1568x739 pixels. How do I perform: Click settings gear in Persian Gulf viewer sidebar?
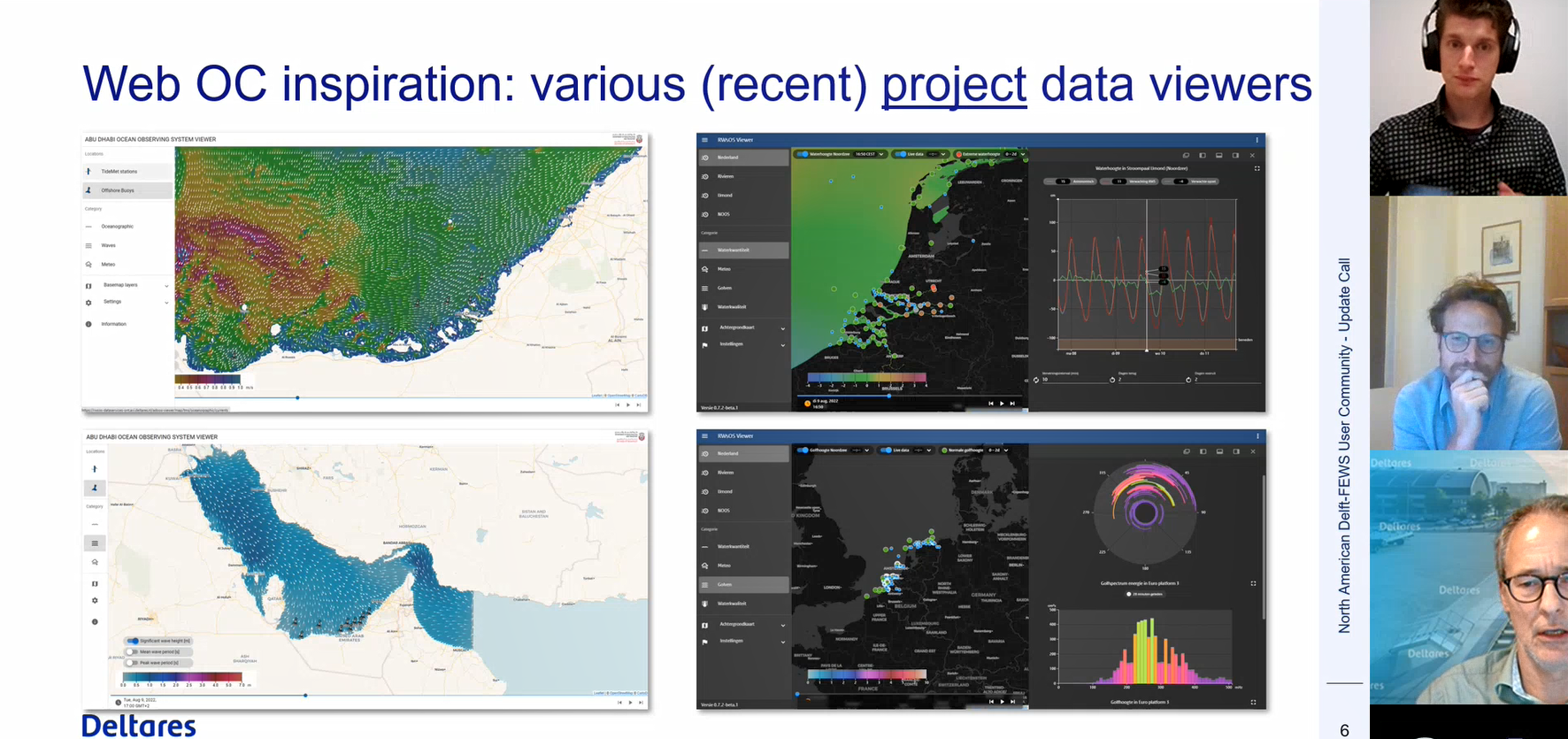(95, 601)
